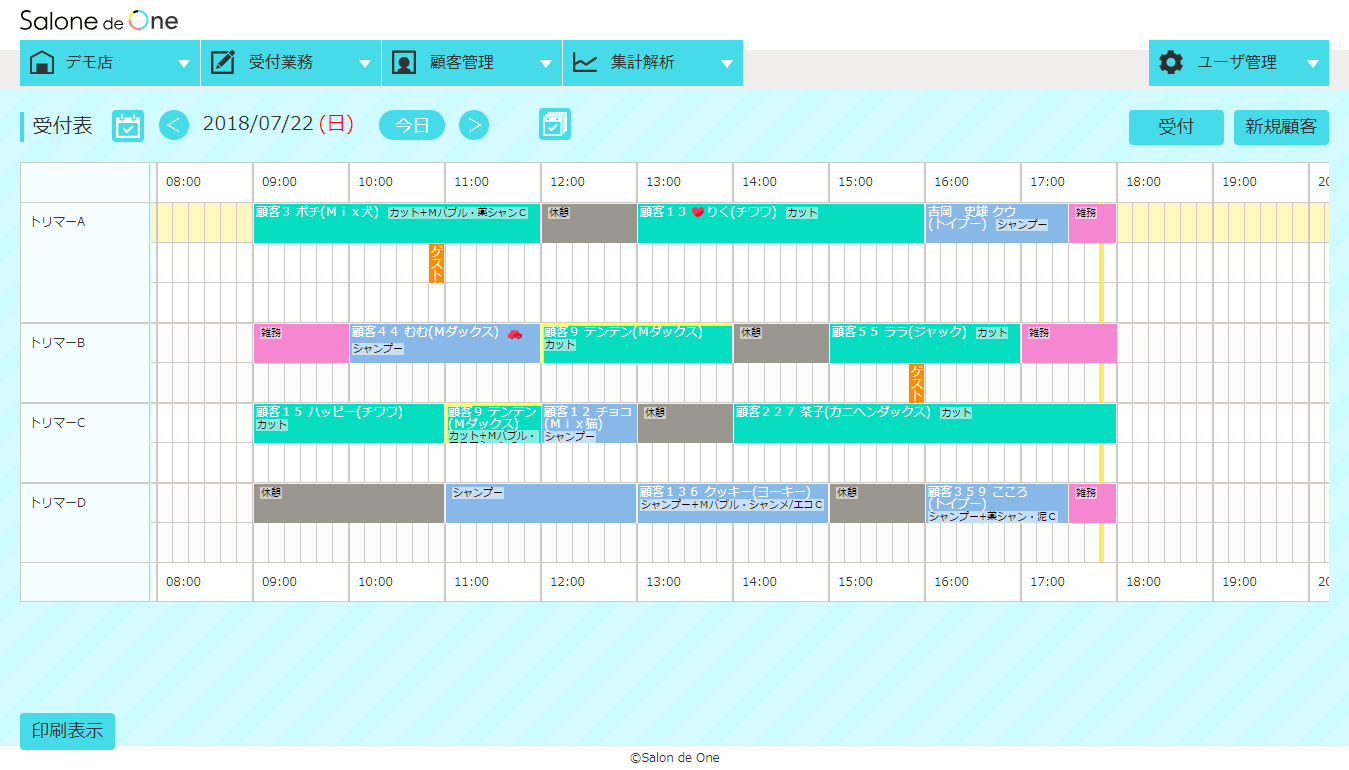Expand the ユーザ管理 dropdown arrow
Viewport: 1349px width, 770px height.
pyautogui.click(x=1313, y=63)
